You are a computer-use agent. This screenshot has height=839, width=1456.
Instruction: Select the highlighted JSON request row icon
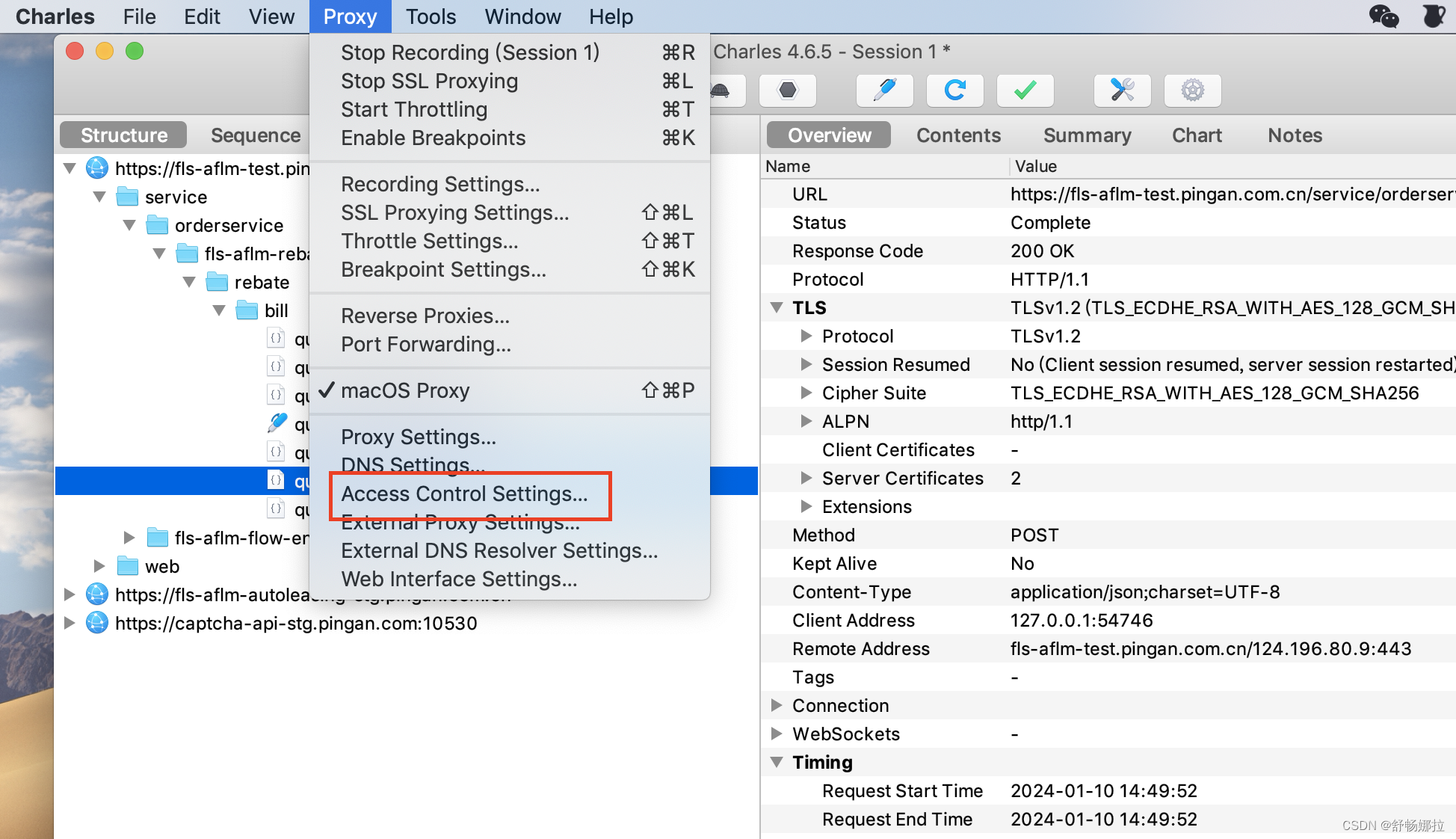point(277,481)
